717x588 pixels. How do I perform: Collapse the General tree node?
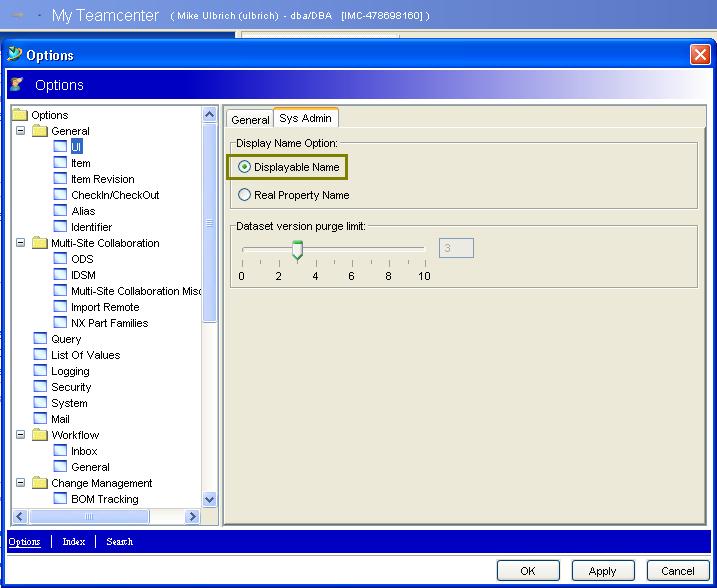[21, 131]
